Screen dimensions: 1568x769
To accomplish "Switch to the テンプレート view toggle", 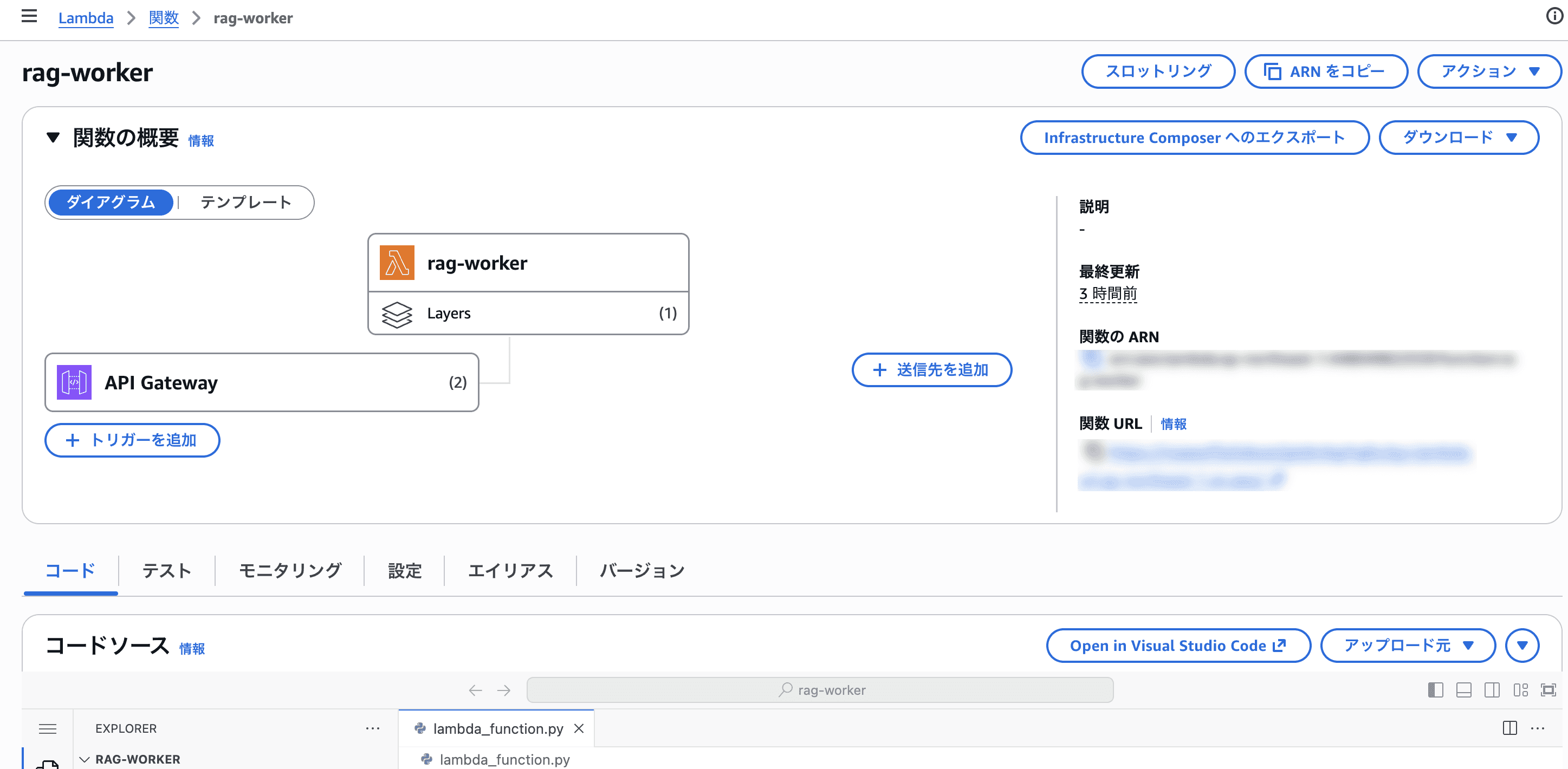I will click(x=246, y=202).
